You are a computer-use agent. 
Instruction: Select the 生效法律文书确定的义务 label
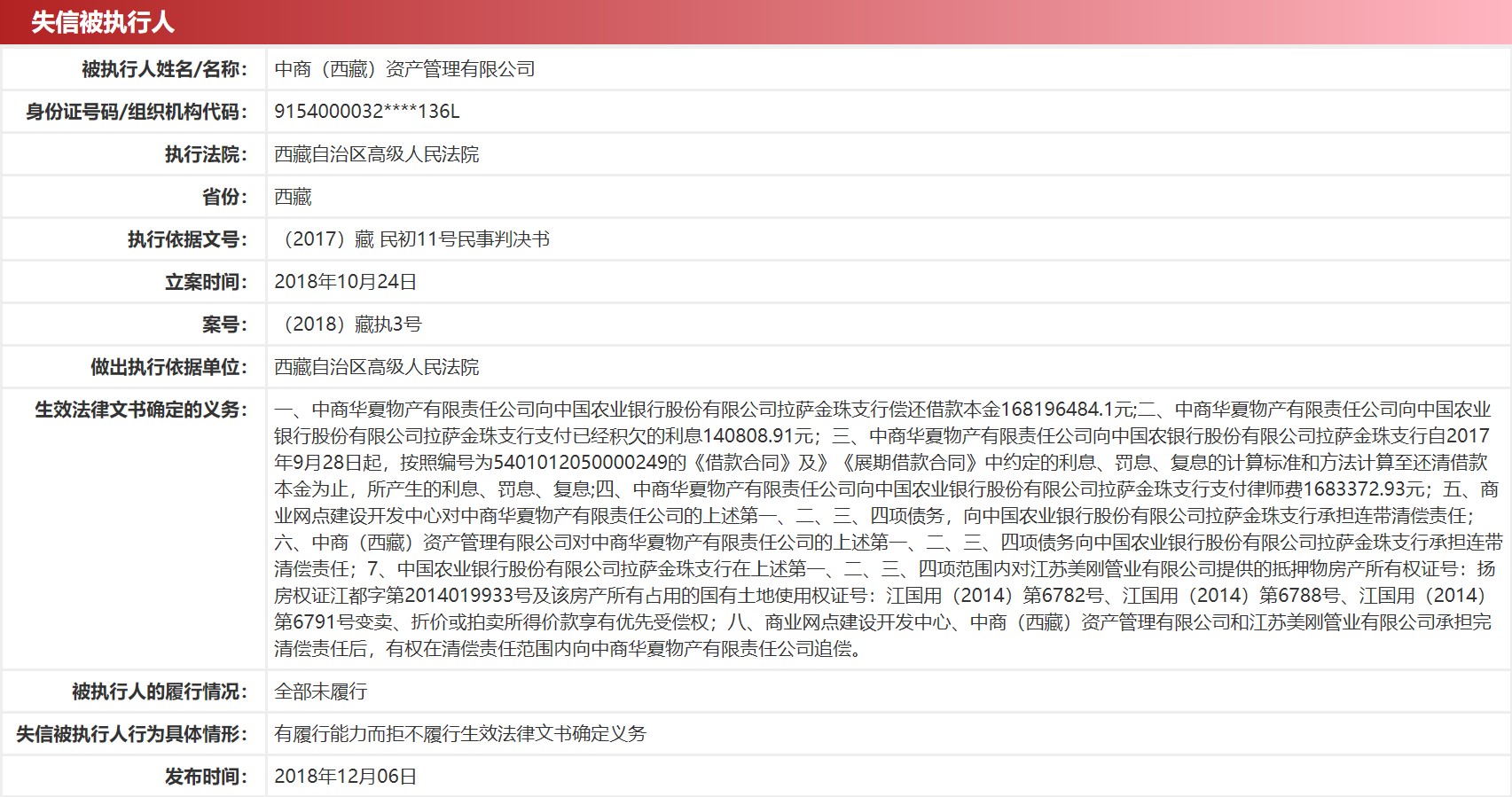pyautogui.click(x=141, y=410)
